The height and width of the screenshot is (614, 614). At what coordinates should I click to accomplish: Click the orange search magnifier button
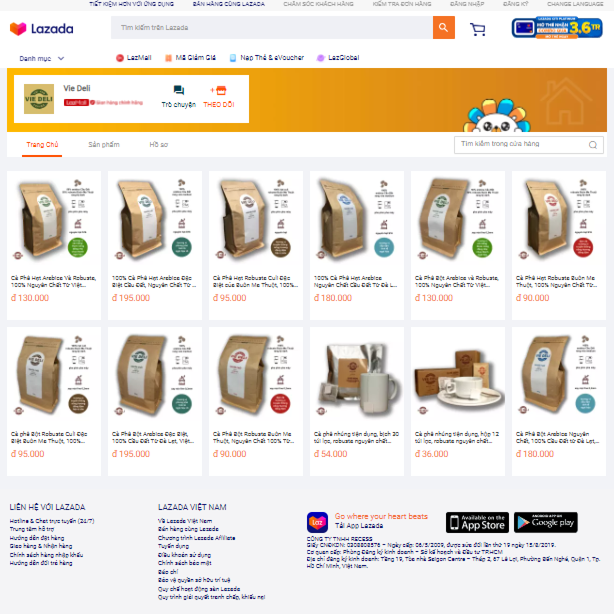(444, 27)
